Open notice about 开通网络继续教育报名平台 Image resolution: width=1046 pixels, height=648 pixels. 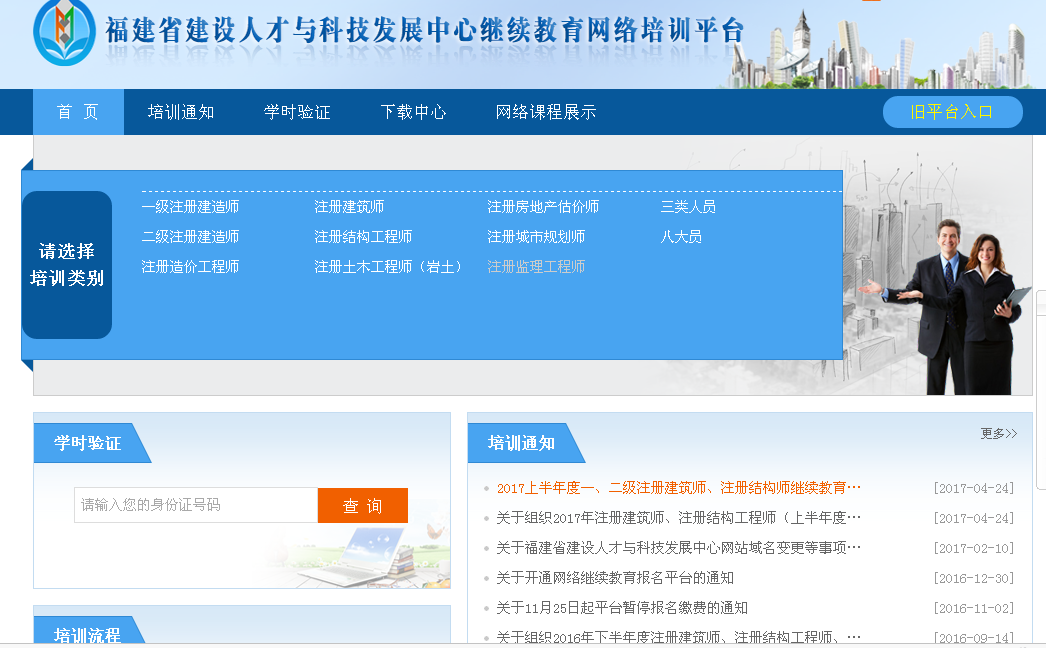pyautogui.click(x=614, y=578)
